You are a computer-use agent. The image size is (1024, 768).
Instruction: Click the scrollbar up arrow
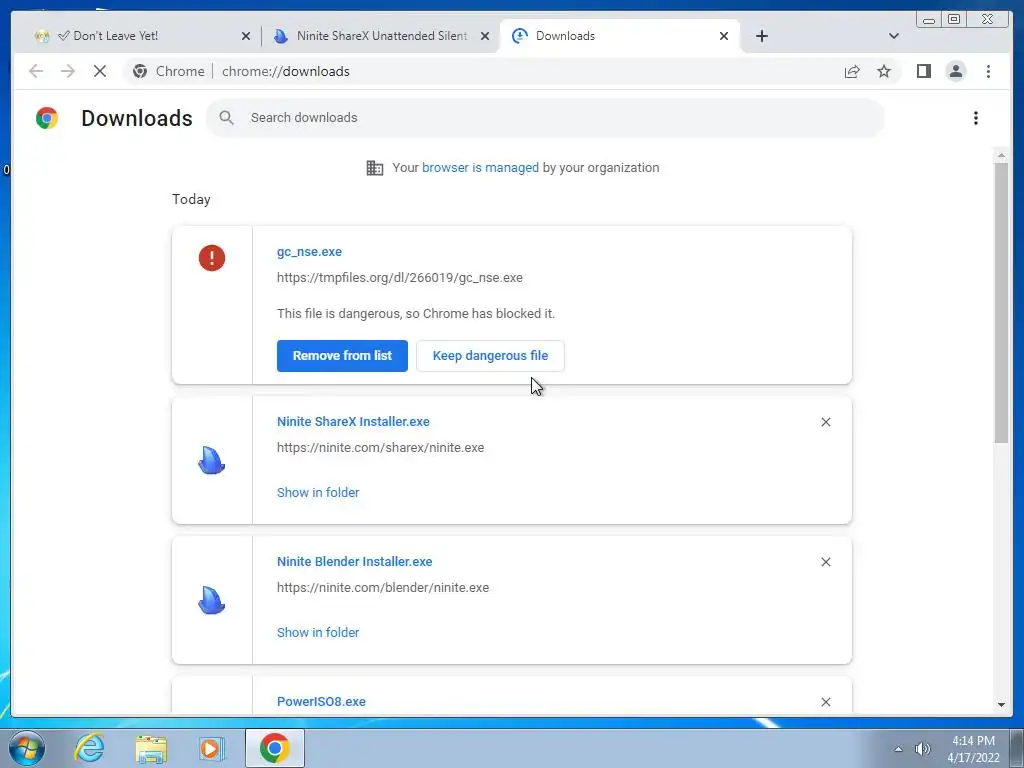[x=1001, y=155]
